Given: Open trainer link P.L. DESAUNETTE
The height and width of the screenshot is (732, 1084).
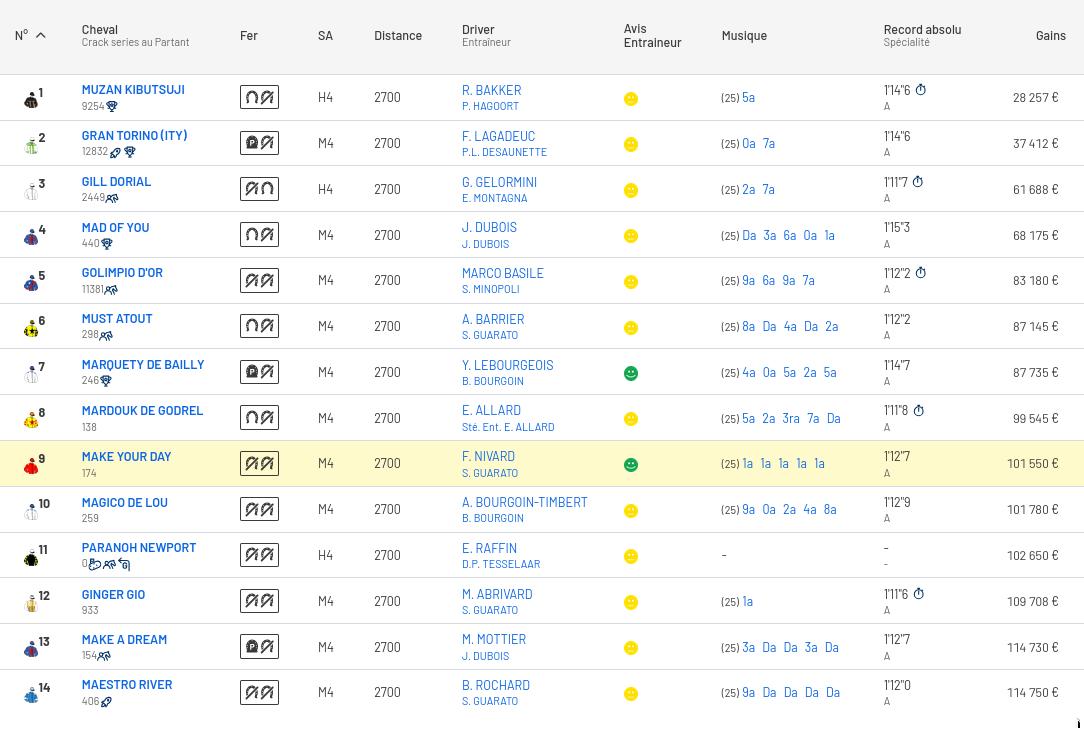Looking at the screenshot, I should point(504,152).
